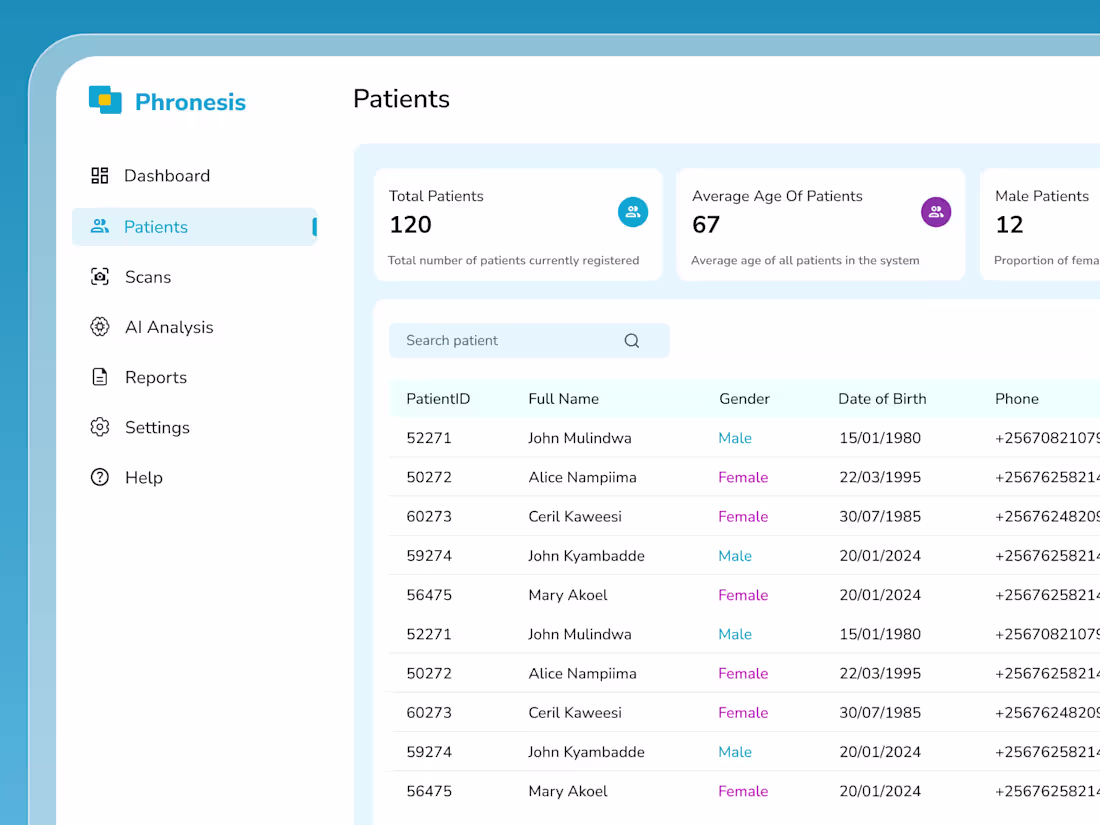The height and width of the screenshot is (825, 1100).
Task: Click the Patients page heading
Action: [401, 98]
